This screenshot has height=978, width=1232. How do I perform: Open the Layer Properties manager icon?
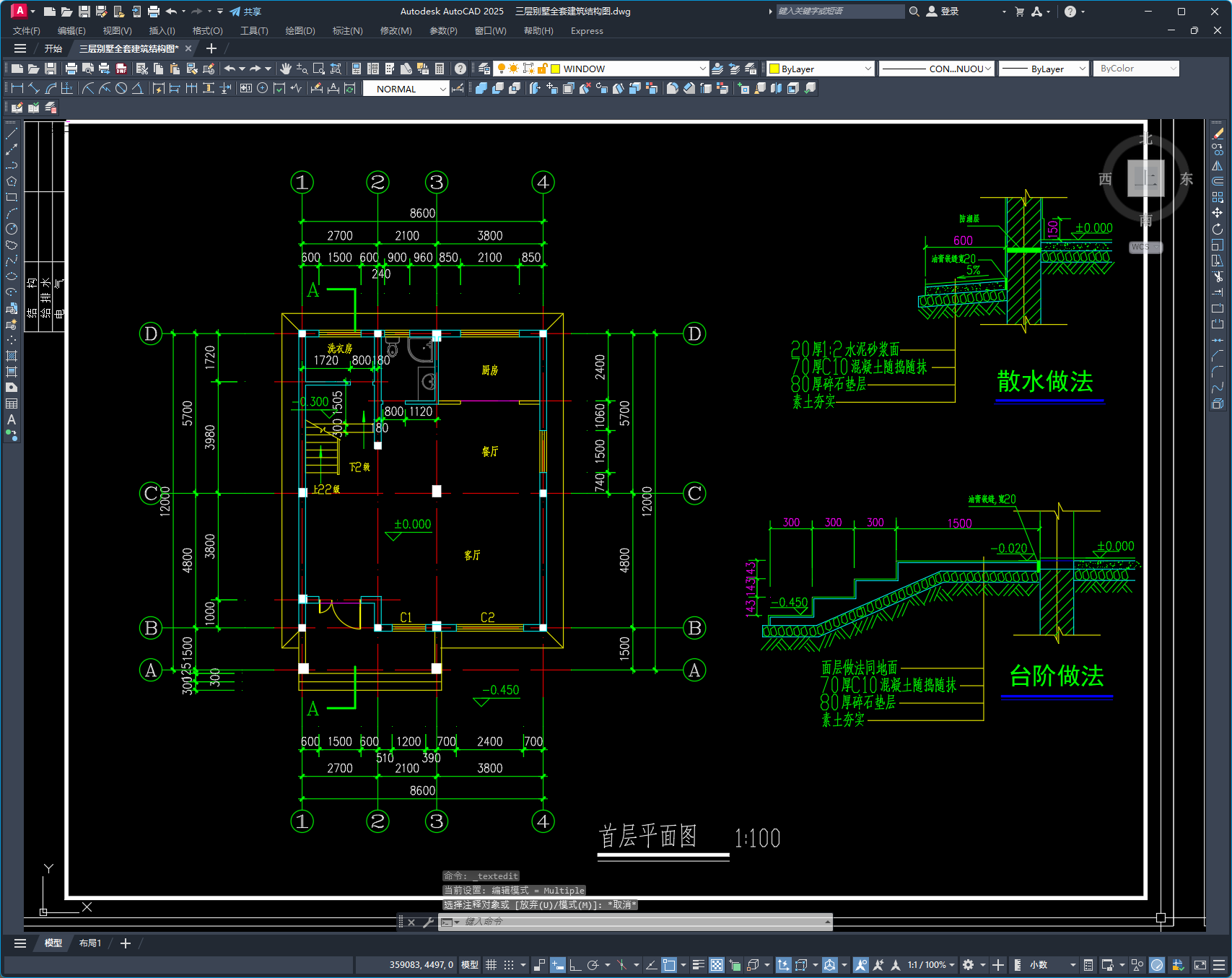tap(484, 69)
